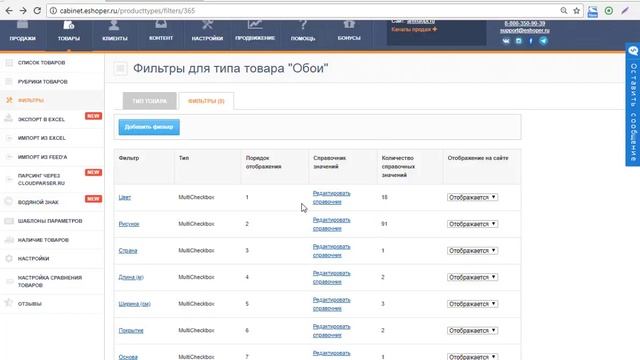Screen dimensions: 640x360
Task: Open the Контент section in top navigation
Action: (x=161, y=31)
